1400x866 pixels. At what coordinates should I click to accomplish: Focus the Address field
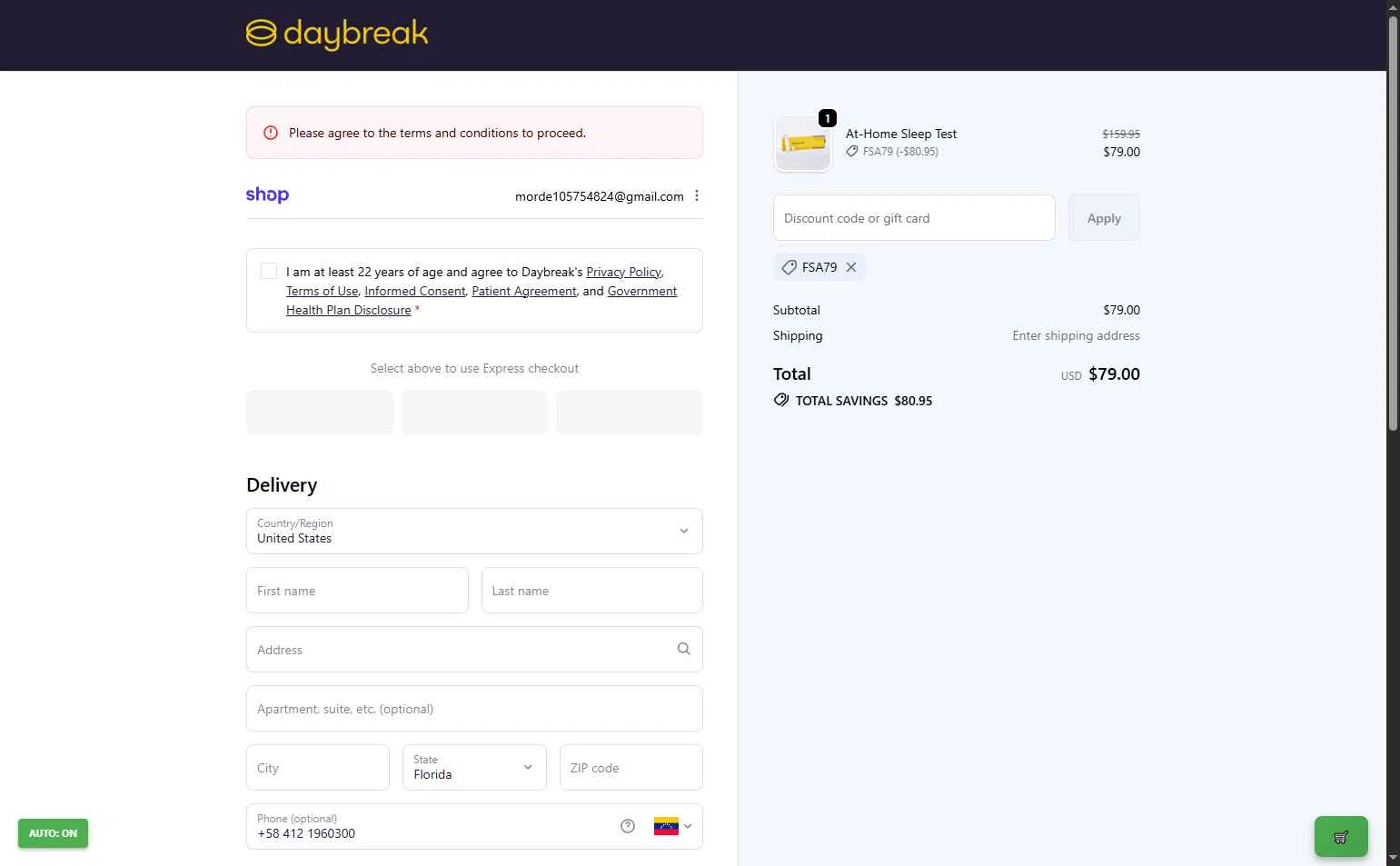(474, 649)
